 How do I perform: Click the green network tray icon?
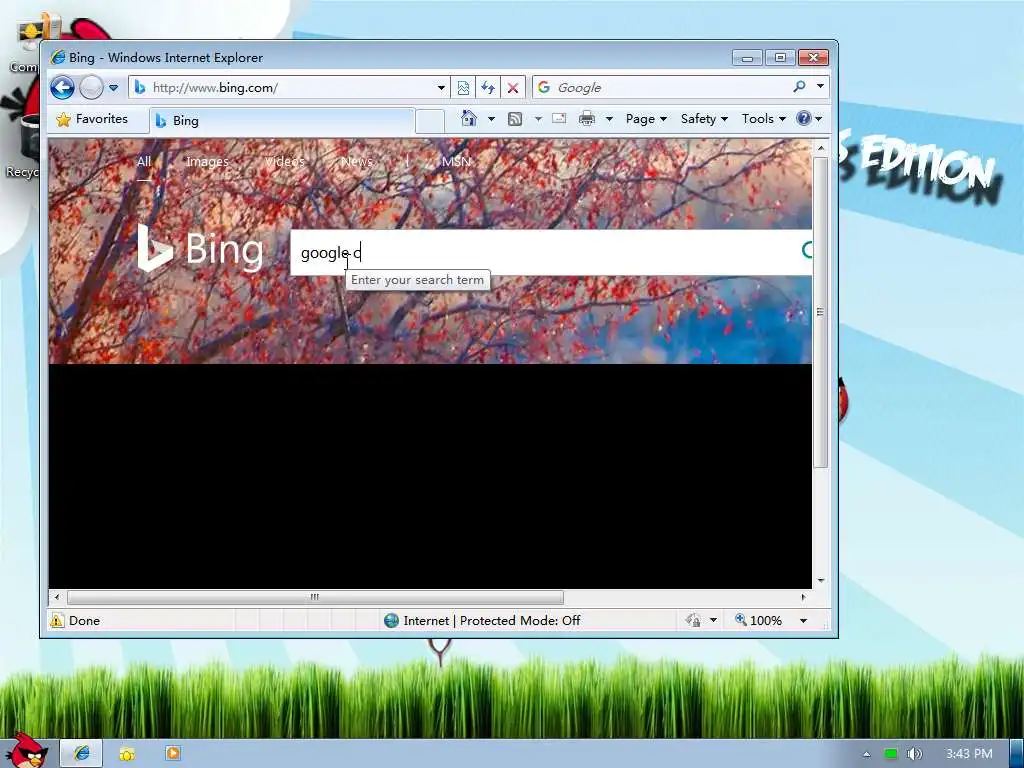click(891, 754)
